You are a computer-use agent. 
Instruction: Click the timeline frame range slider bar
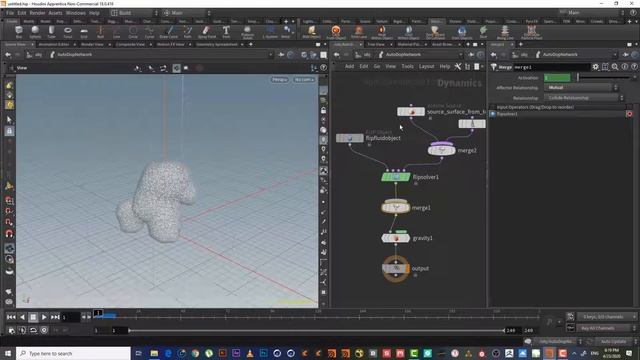click(x=316, y=330)
